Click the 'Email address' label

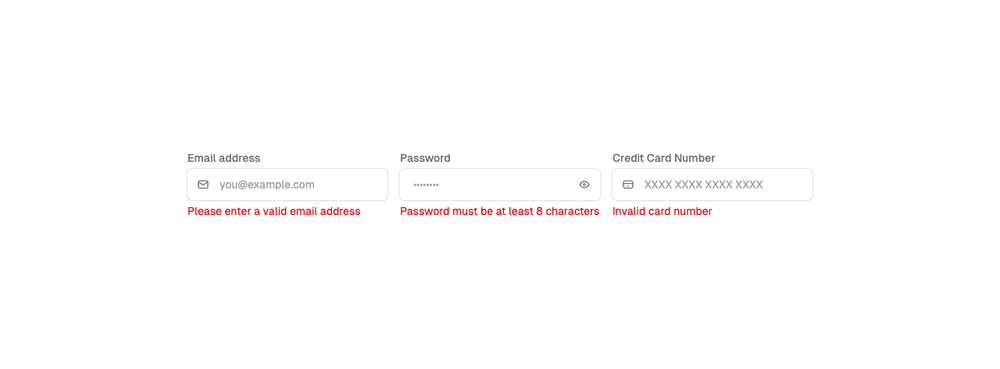tap(224, 158)
